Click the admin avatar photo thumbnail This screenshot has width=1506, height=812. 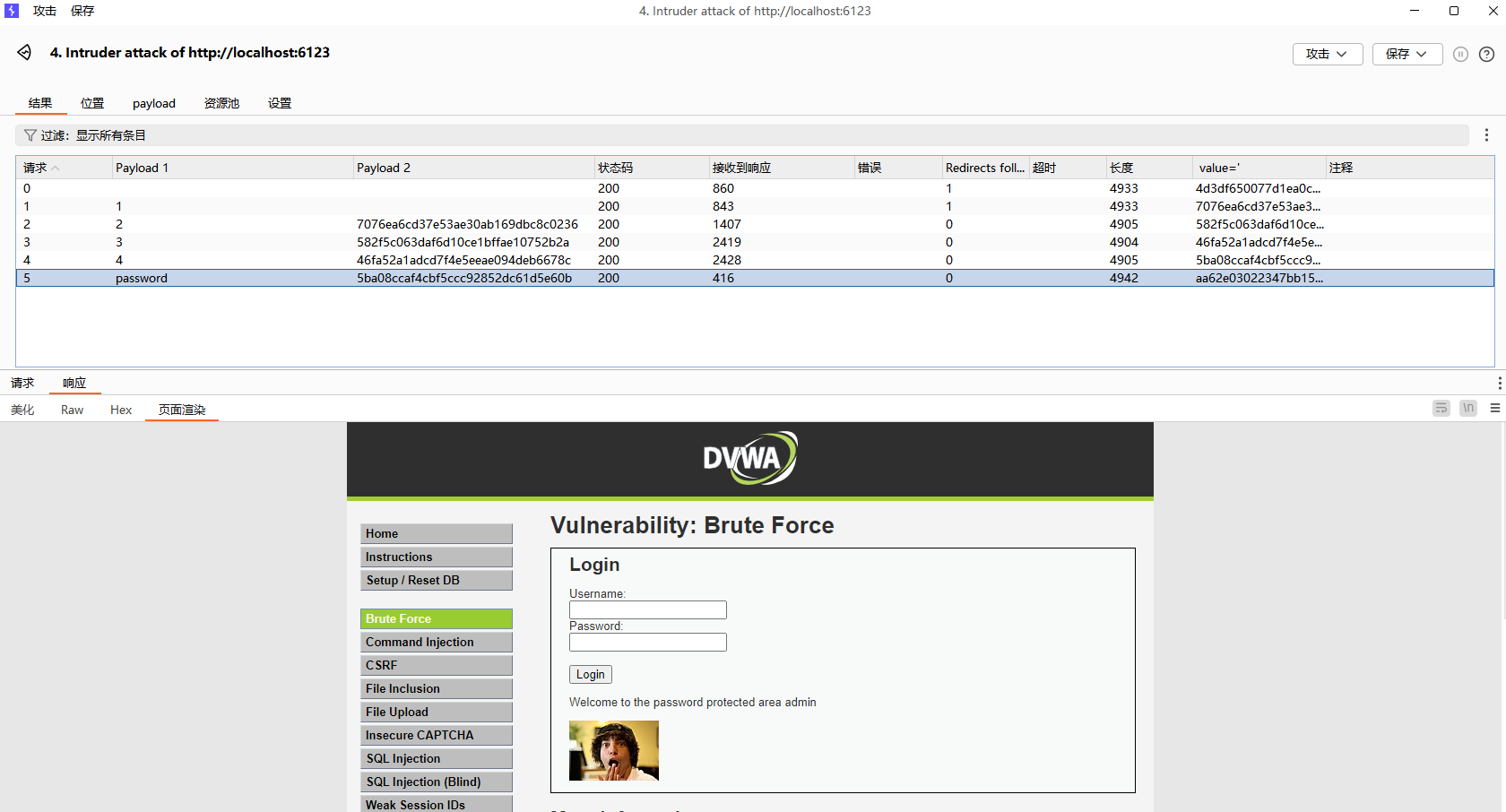pos(614,751)
